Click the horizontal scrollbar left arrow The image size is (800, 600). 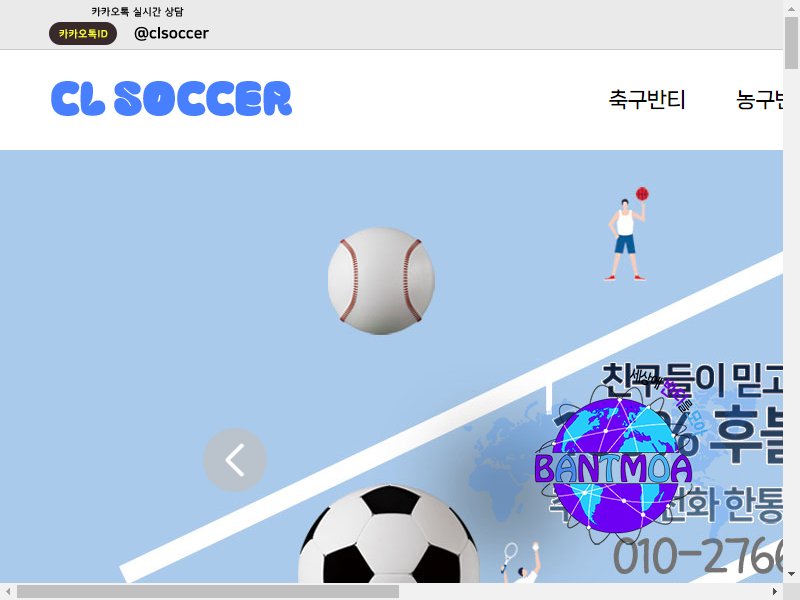pyautogui.click(x=8, y=591)
